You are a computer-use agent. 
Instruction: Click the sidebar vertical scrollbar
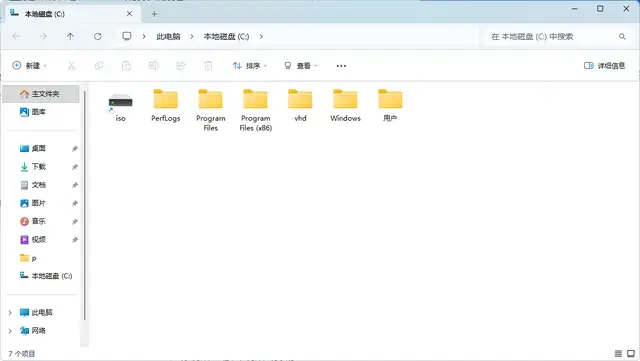(x=84, y=205)
